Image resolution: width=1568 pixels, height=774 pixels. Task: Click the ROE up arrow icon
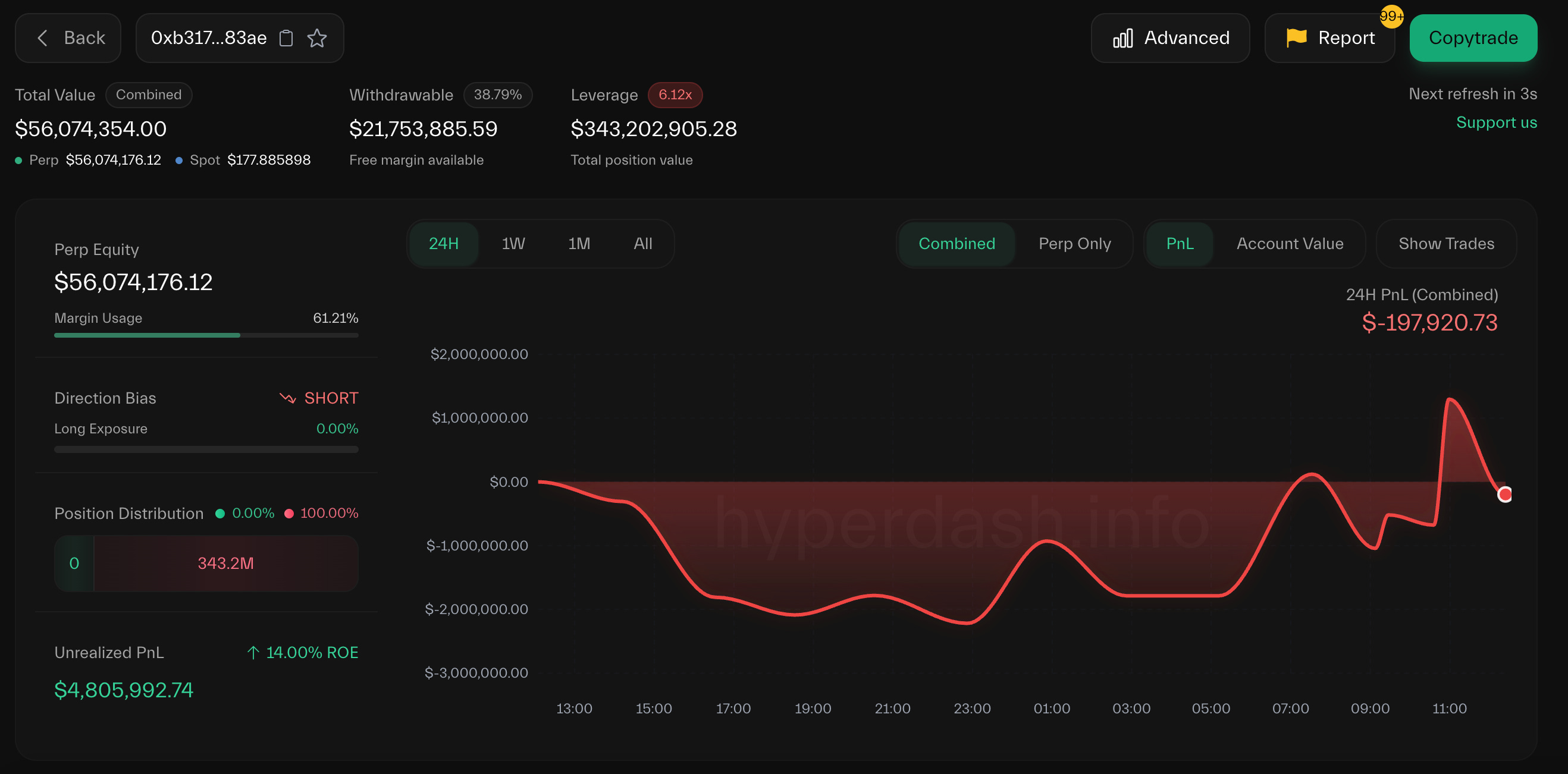click(x=253, y=652)
